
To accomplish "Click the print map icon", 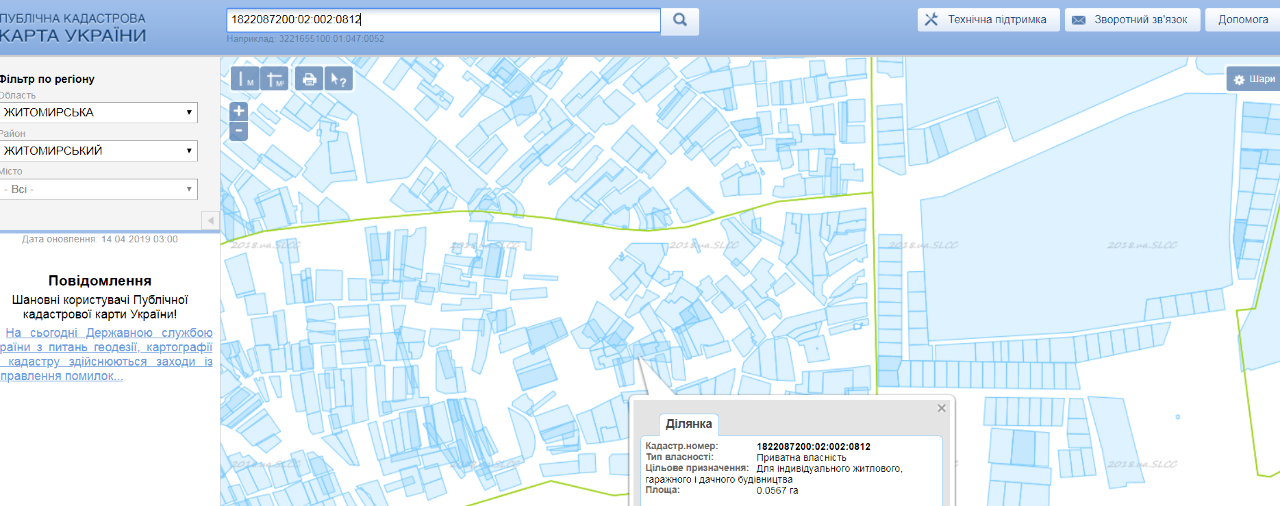I will pyautogui.click(x=310, y=79).
